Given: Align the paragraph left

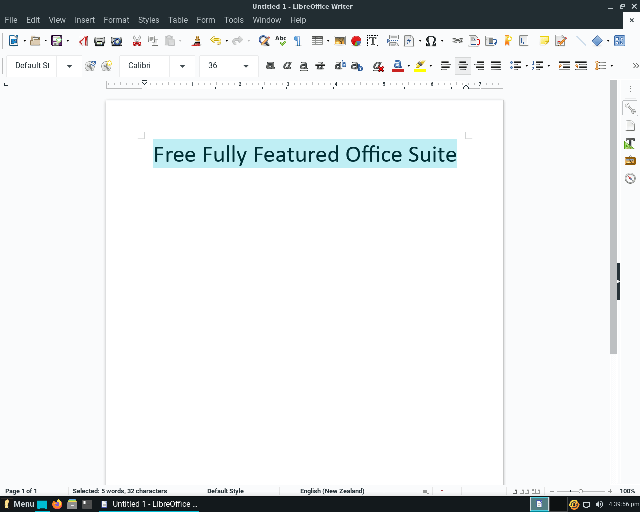Looking at the screenshot, I should 446,66.
